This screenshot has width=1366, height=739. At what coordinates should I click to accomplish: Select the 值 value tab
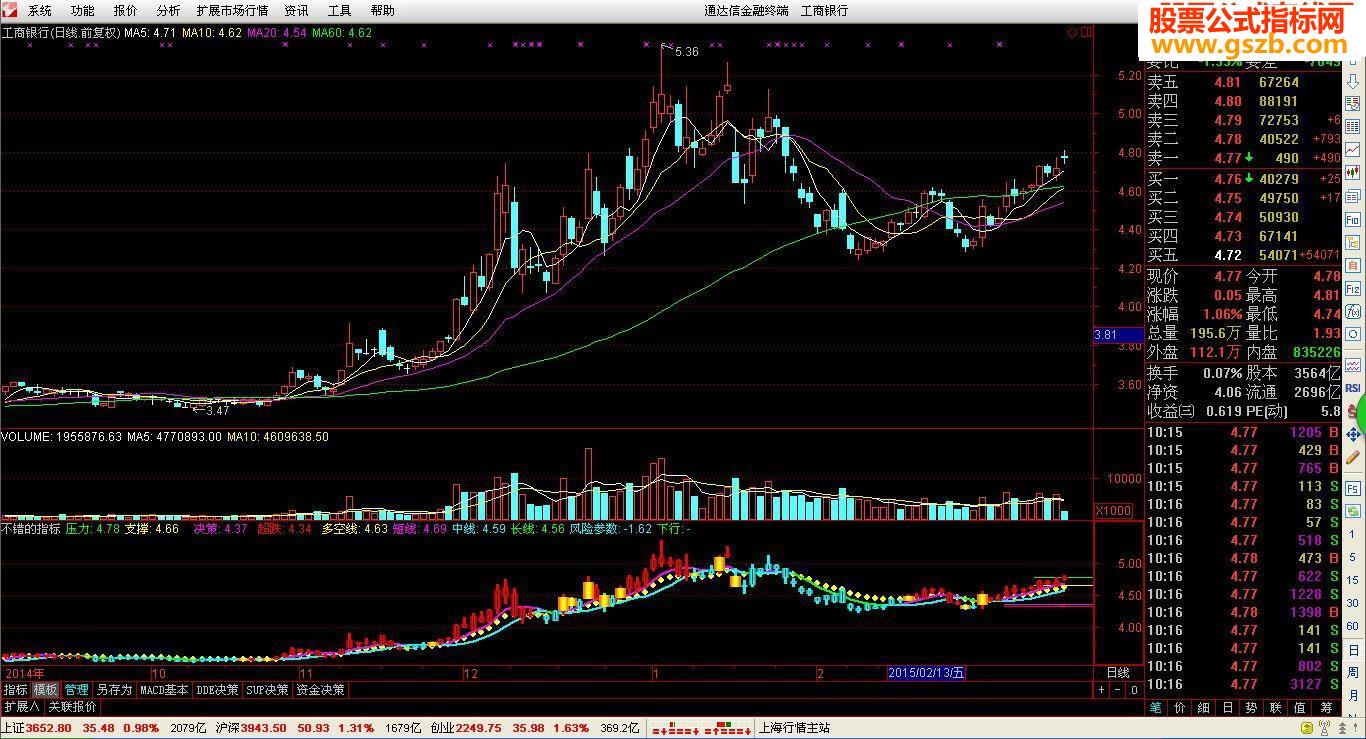point(1299,707)
